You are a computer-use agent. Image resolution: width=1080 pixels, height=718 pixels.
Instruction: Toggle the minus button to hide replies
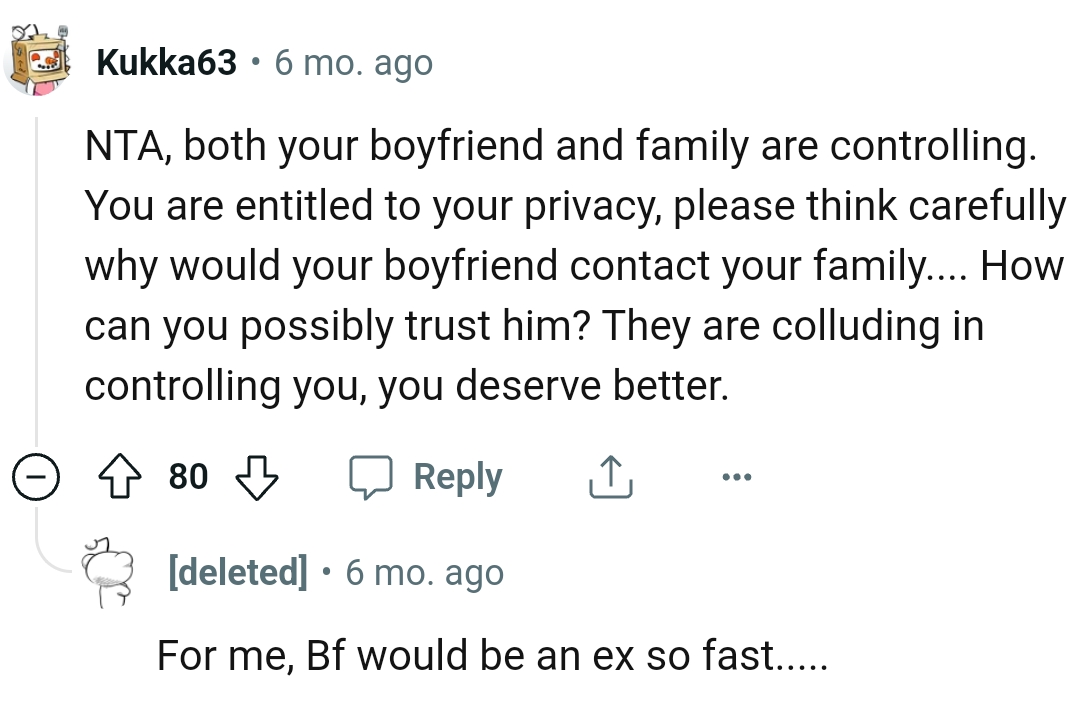pyautogui.click(x=36, y=476)
